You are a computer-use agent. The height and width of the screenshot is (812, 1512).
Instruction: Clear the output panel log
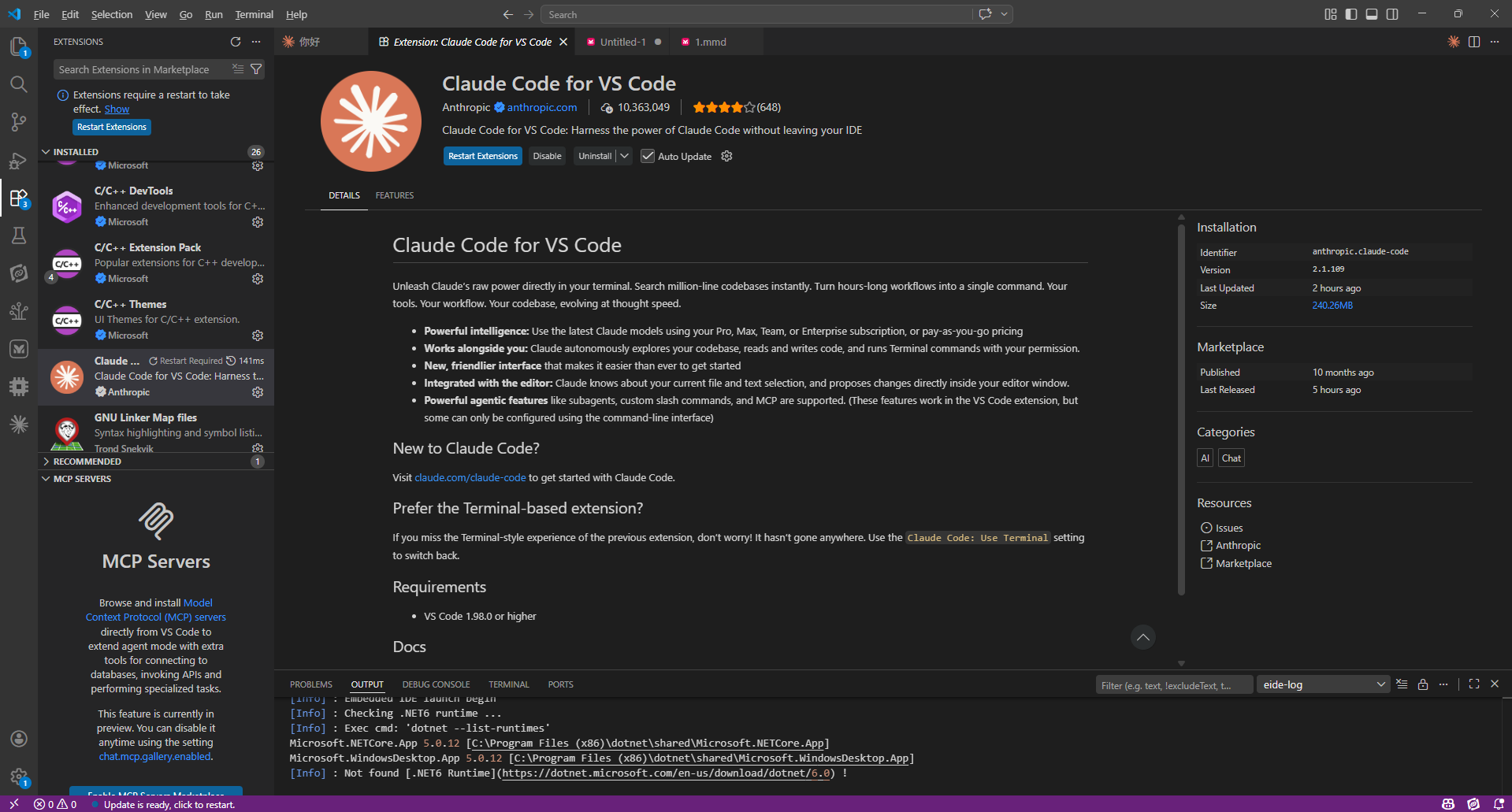click(1402, 684)
